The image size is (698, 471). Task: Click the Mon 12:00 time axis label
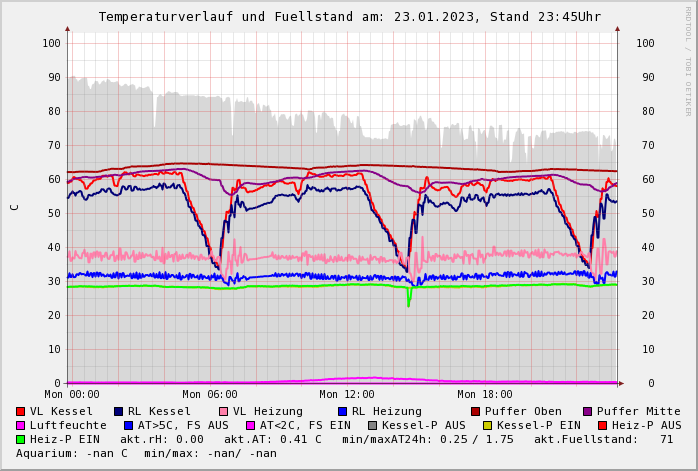[x=347, y=394]
